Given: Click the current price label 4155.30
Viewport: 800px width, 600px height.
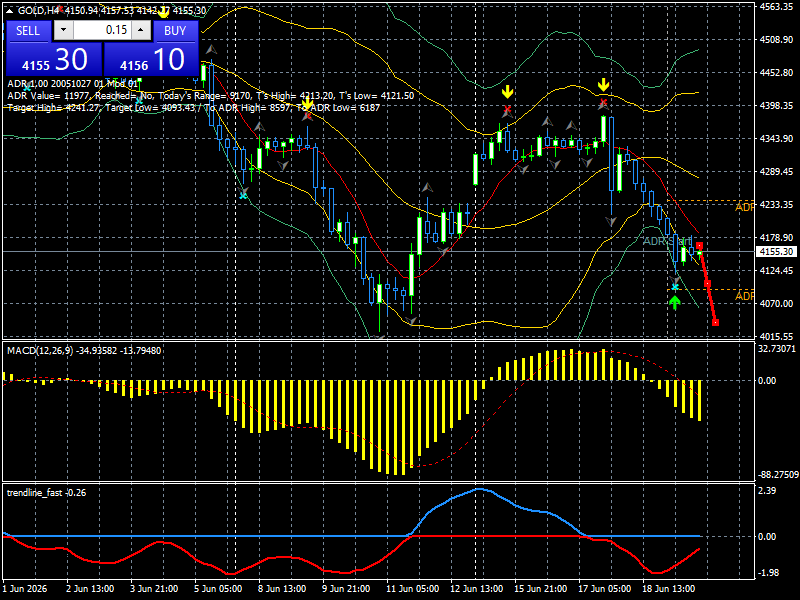Looking at the screenshot, I should pyautogui.click(x=776, y=252).
